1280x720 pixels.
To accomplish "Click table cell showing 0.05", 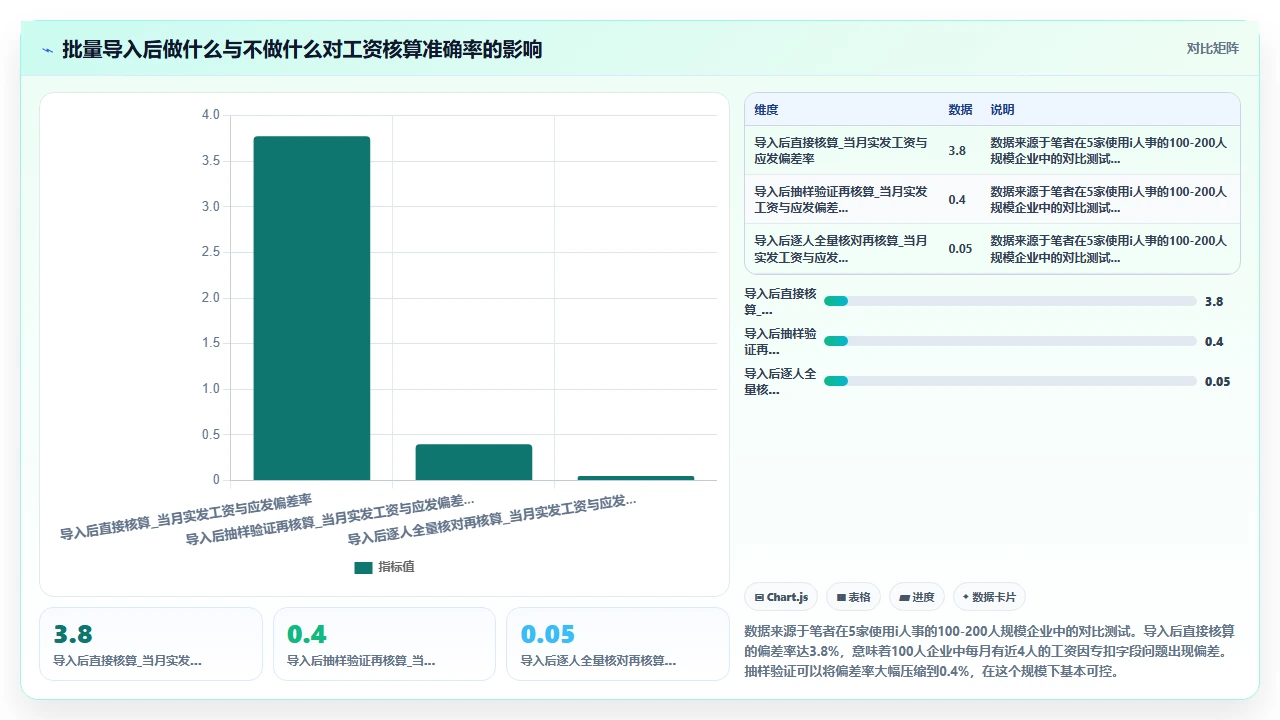I will (x=960, y=249).
